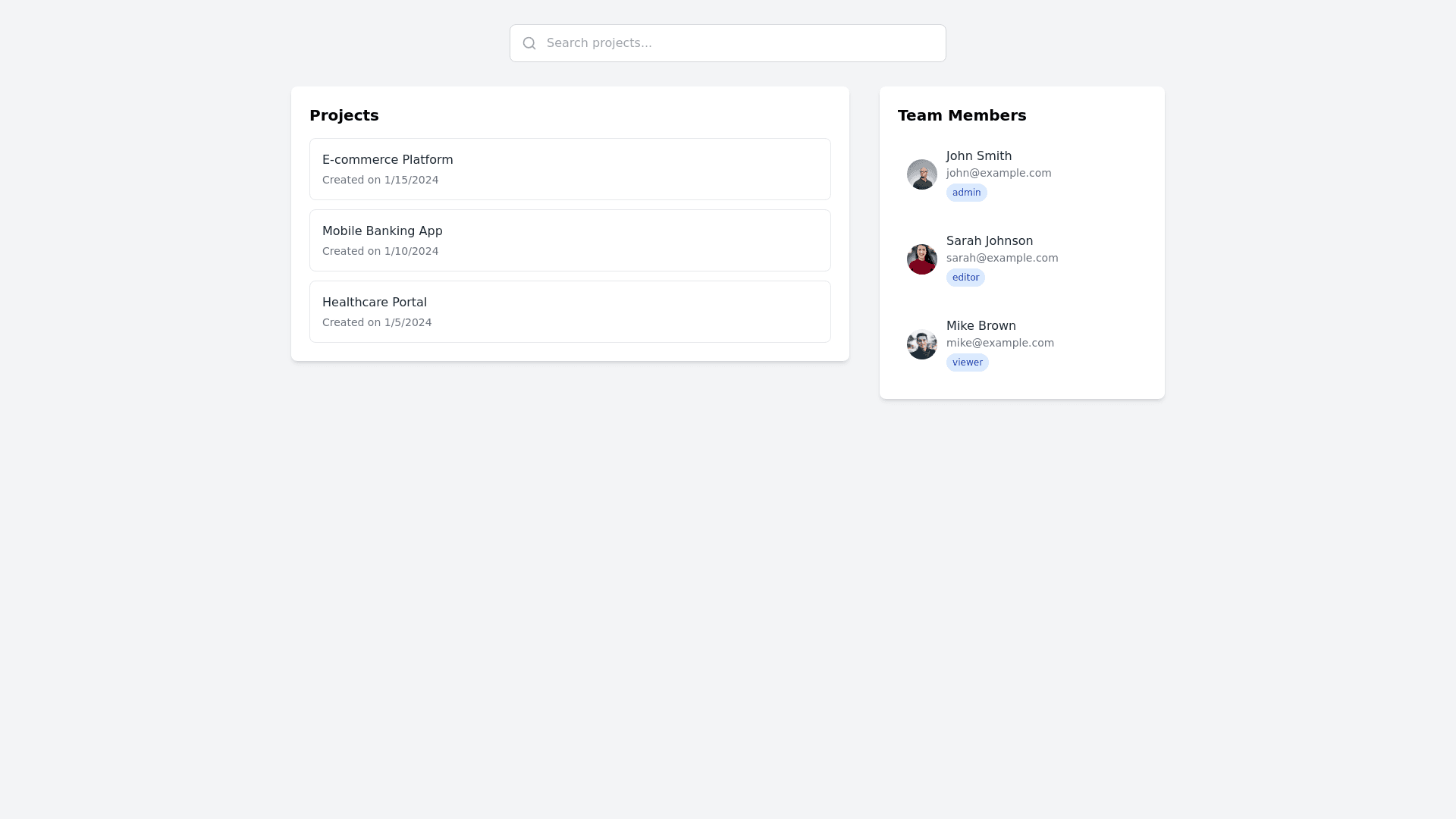Select the Mobile Banking App project
The image size is (1456, 819).
(570, 240)
